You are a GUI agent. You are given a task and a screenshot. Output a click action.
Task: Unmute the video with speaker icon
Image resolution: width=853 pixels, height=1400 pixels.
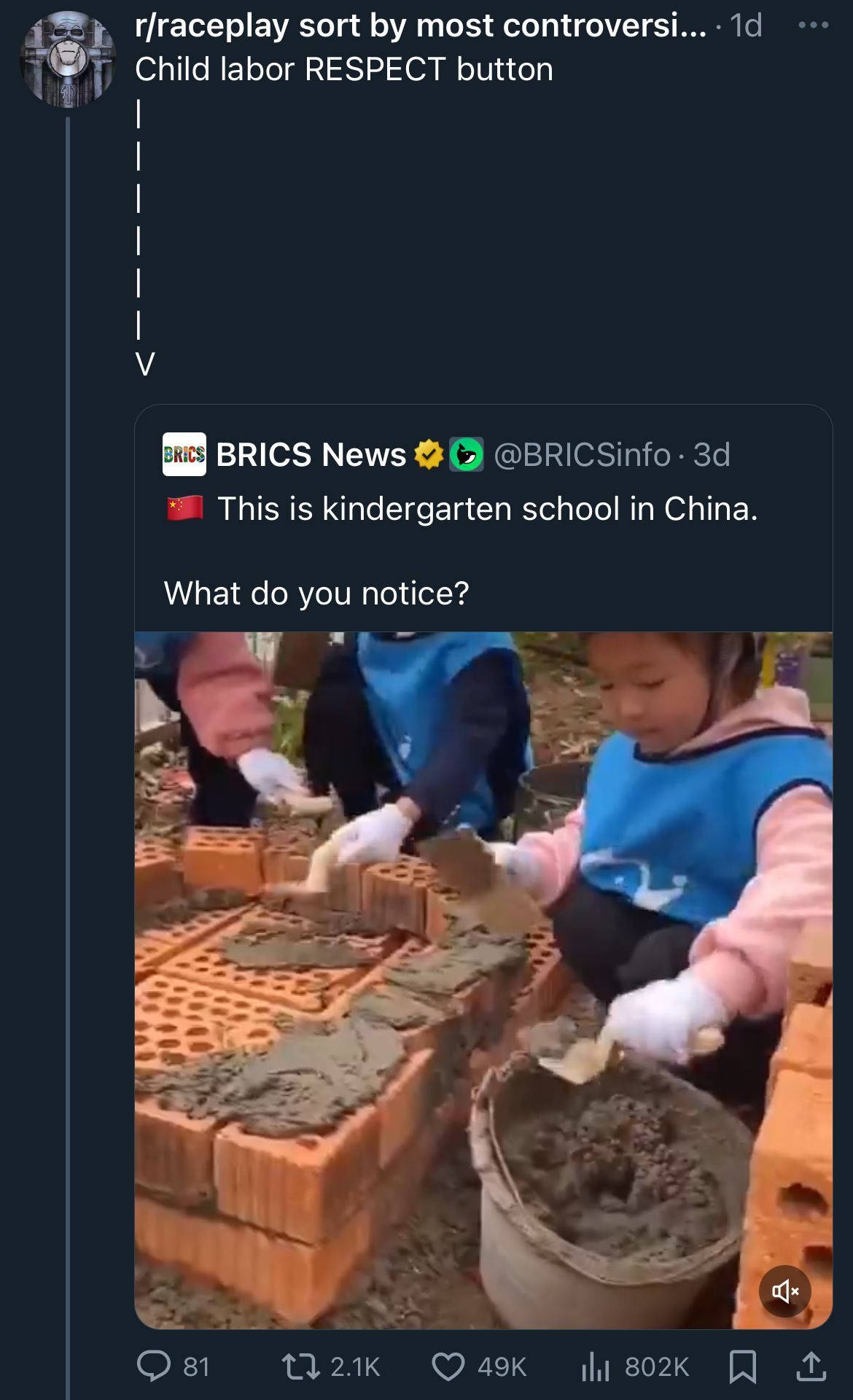pyautogui.click(x=785, y=1291)
